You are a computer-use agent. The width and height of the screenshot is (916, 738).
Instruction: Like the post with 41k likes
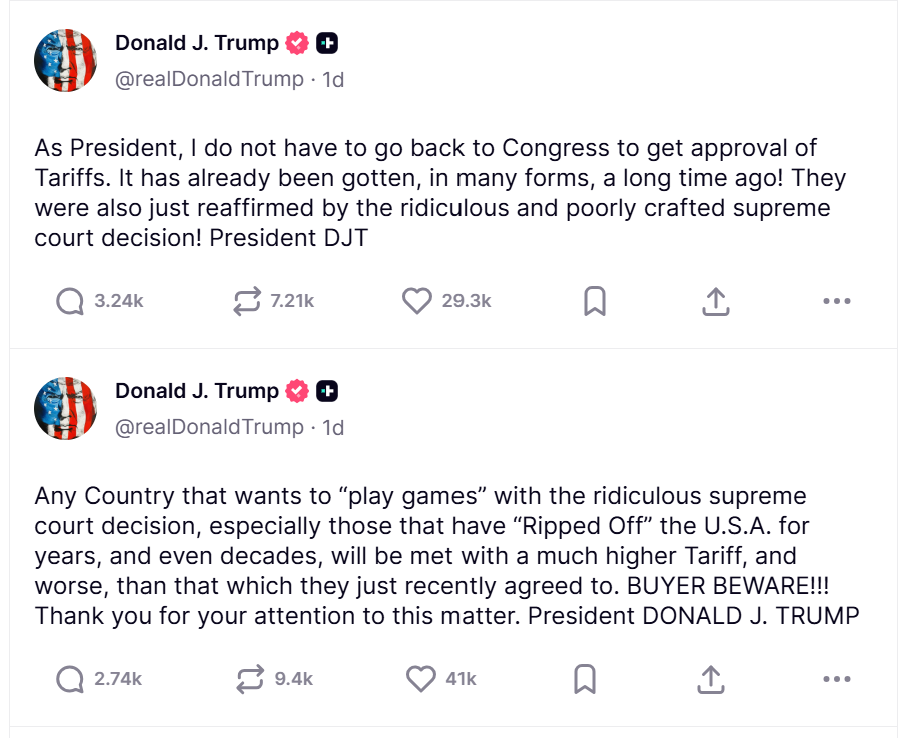(421, 679)
